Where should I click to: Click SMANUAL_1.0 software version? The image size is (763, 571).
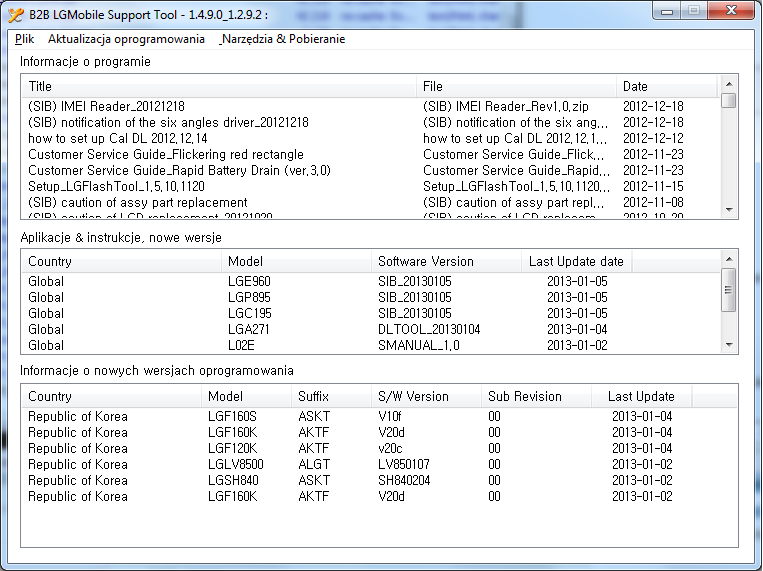(x=418, y=346)
